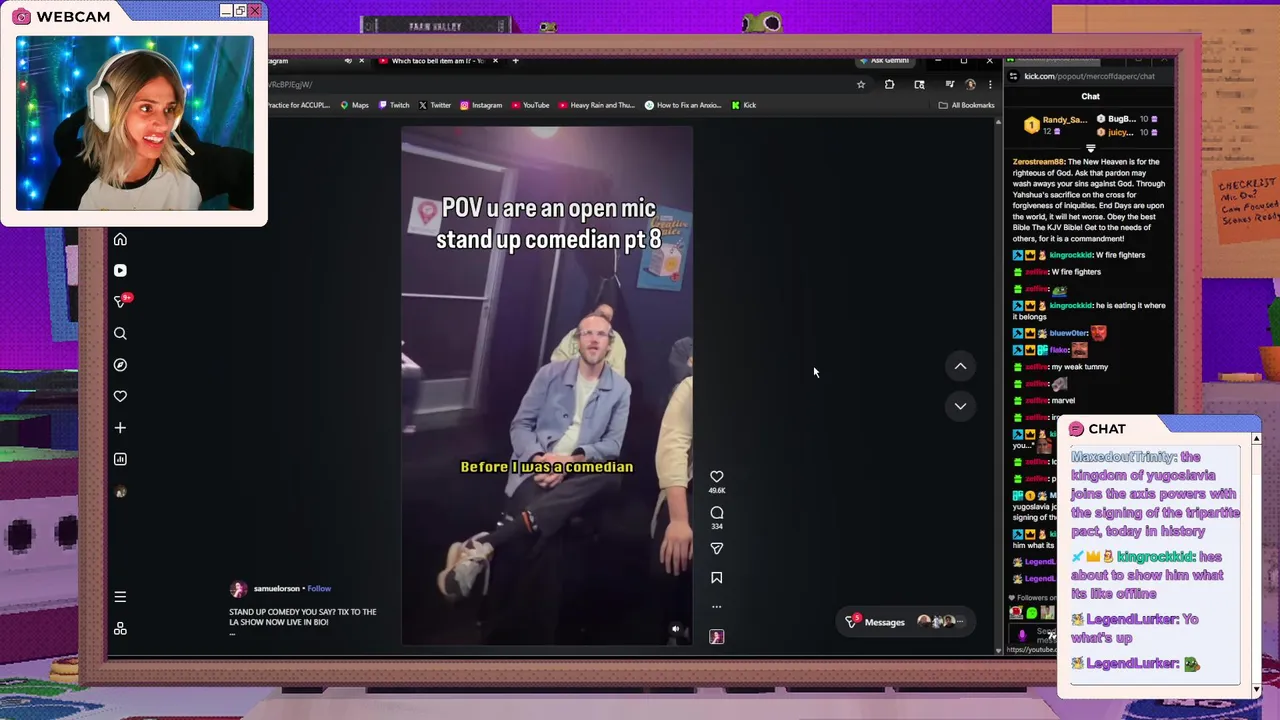The width and height of the screenshot is (1280, 720).
Task: Mute the Instagram tab speaker icon
Action: 348,61
